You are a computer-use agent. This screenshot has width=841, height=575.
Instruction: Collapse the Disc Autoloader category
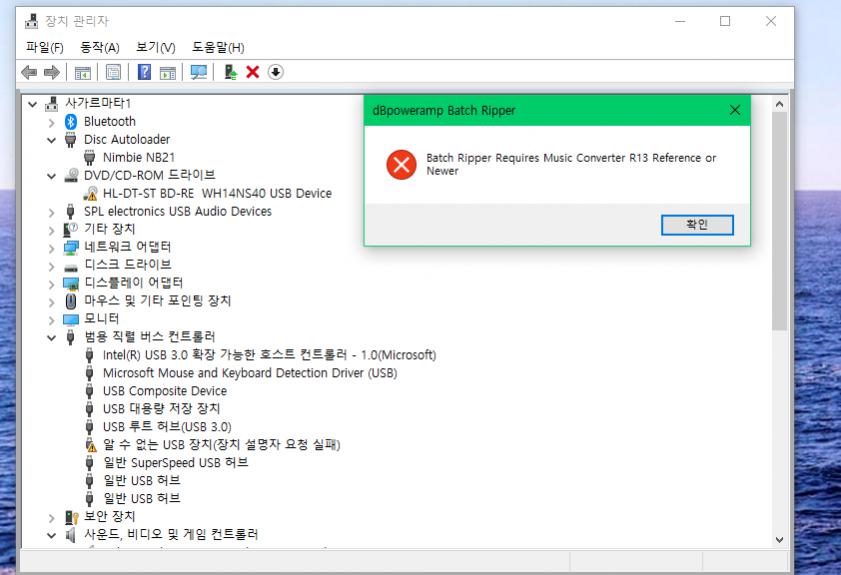(x=52, y=140)
